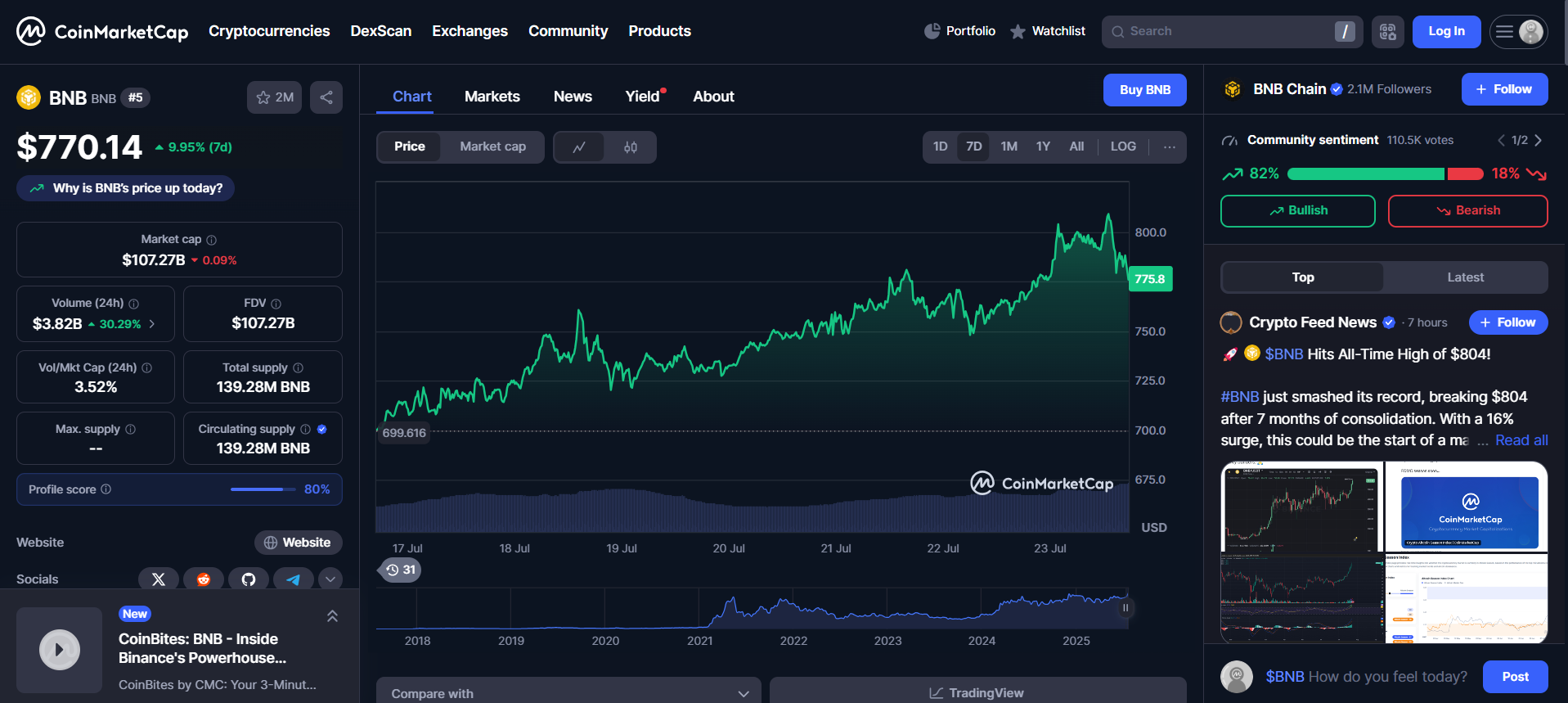Open the Compare with dropdown
This screenshot has width=1568, height=703.
pyautogui.click(x=568, y=692)
